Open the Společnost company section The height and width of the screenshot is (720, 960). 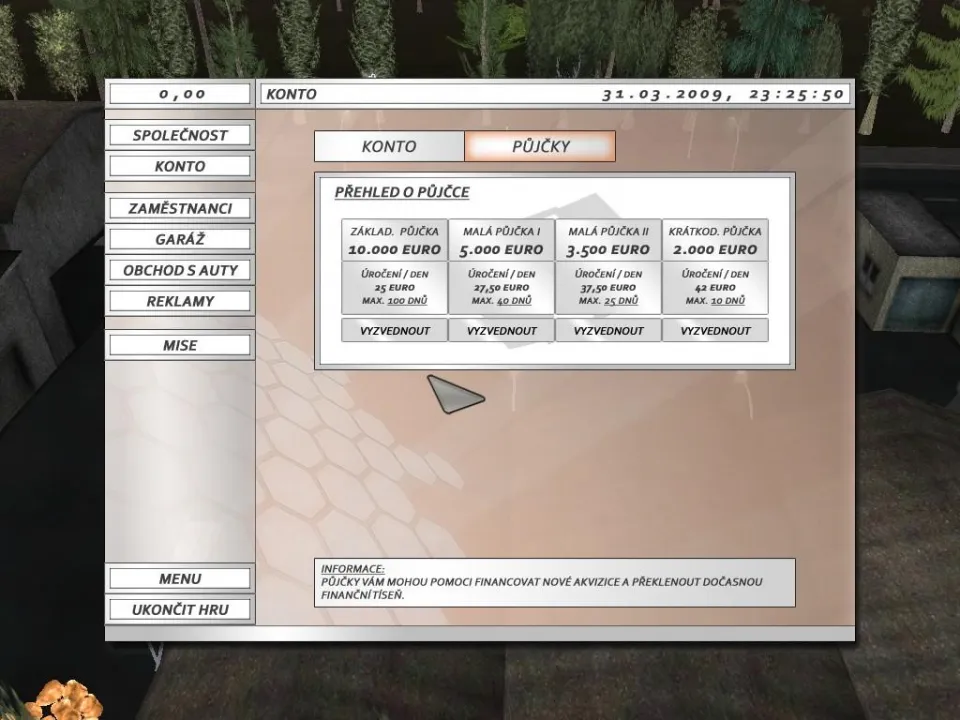(180, 135)
